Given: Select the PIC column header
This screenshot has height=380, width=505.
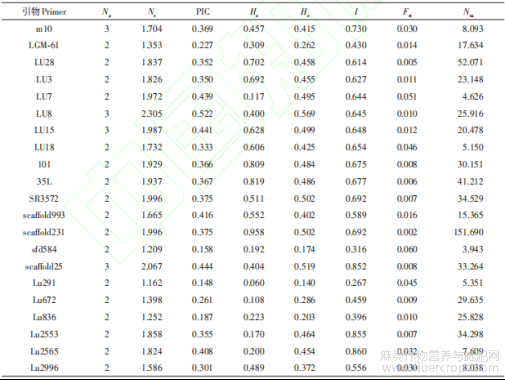Looking at the screenshot, I should point(203,12).
